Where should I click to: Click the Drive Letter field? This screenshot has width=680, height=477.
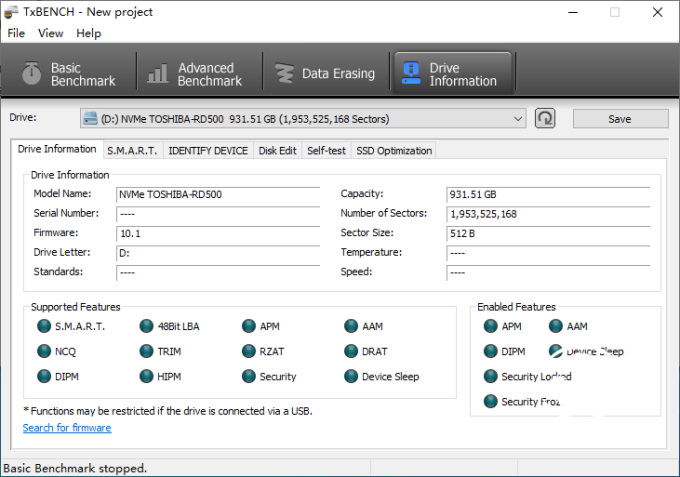(x=218, y=253)
